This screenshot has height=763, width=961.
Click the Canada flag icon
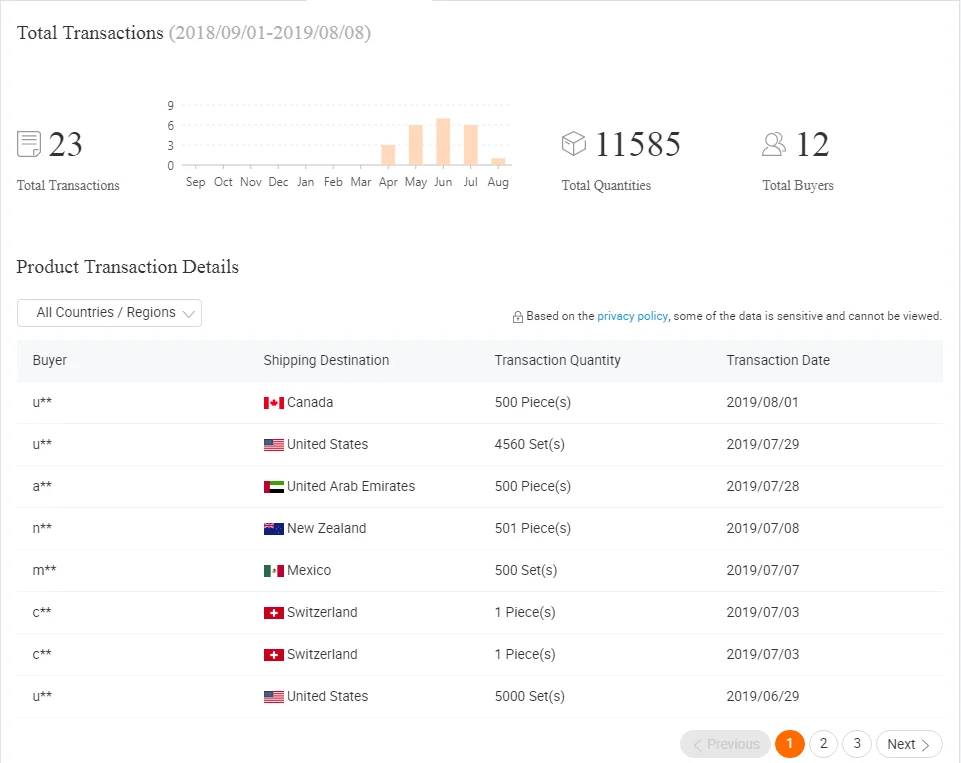coord(274,403)
